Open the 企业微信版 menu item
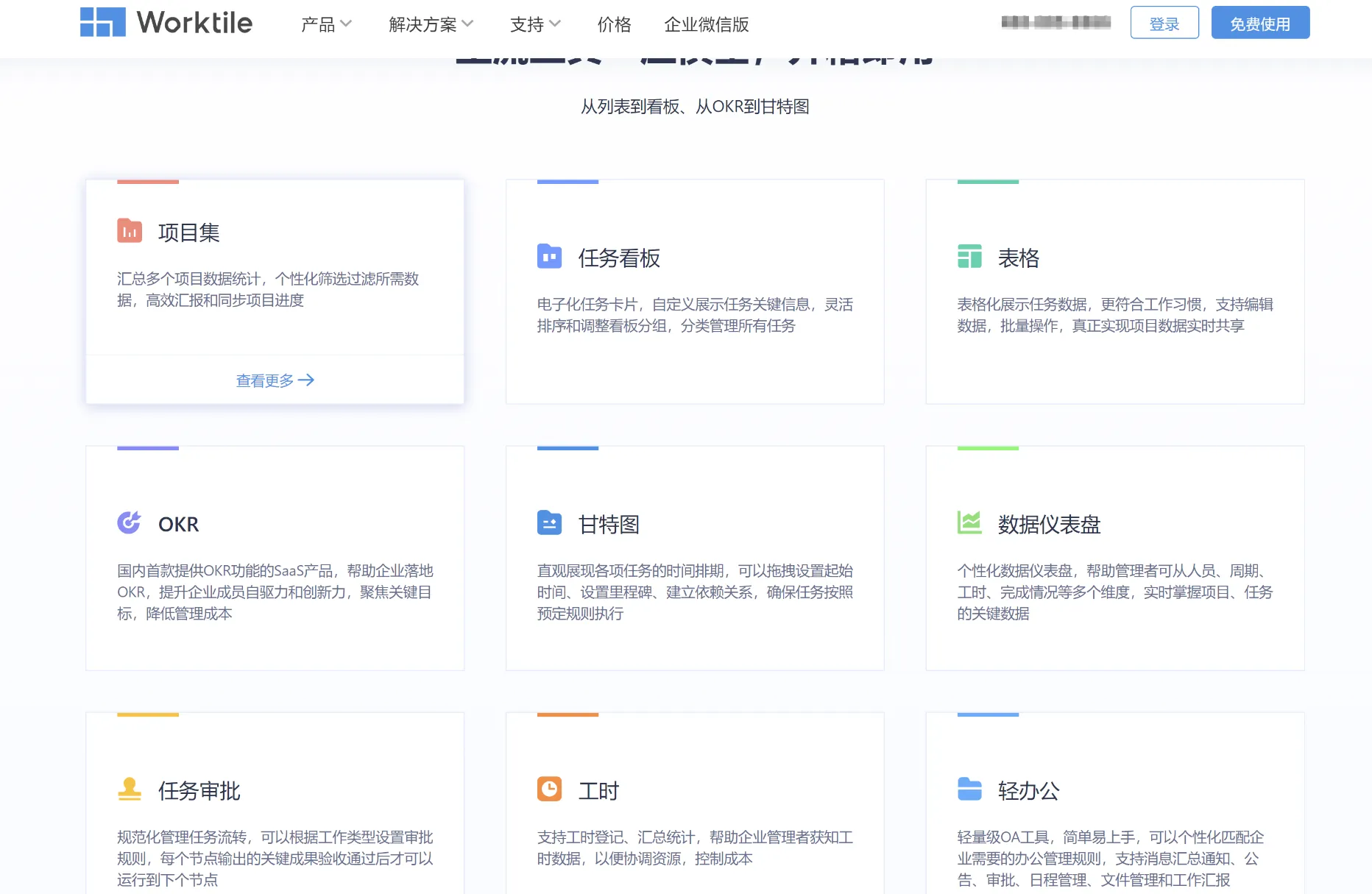The image size is (1372, 894). click(x=707, y=24)
